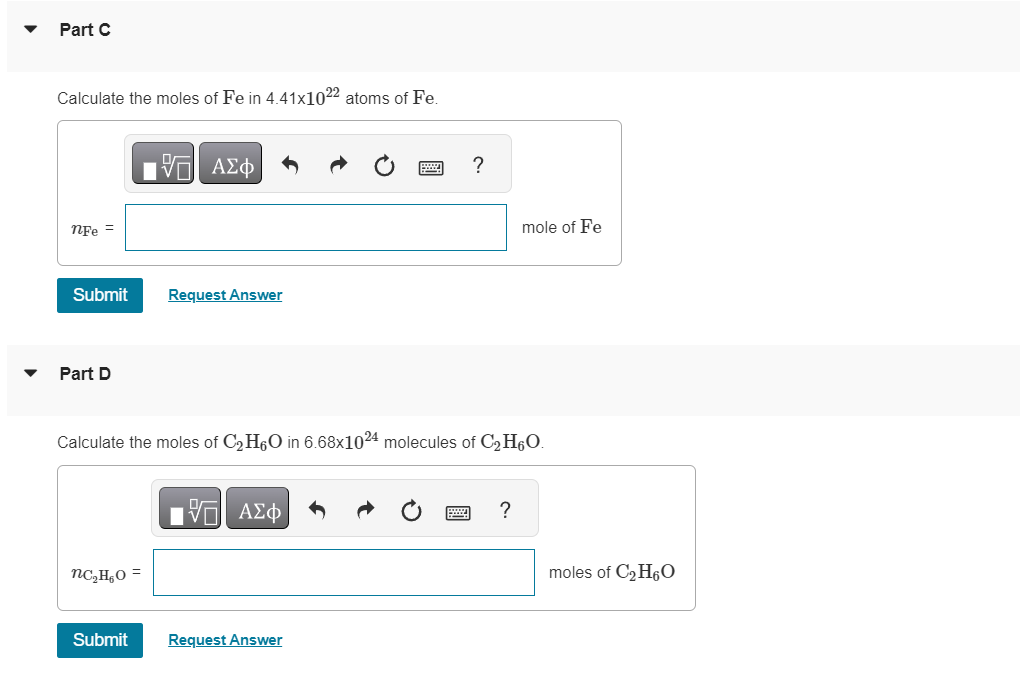Open the math template editor for Part C
The height and width of the screenshot is (700, 1020).
coord(164,163)
